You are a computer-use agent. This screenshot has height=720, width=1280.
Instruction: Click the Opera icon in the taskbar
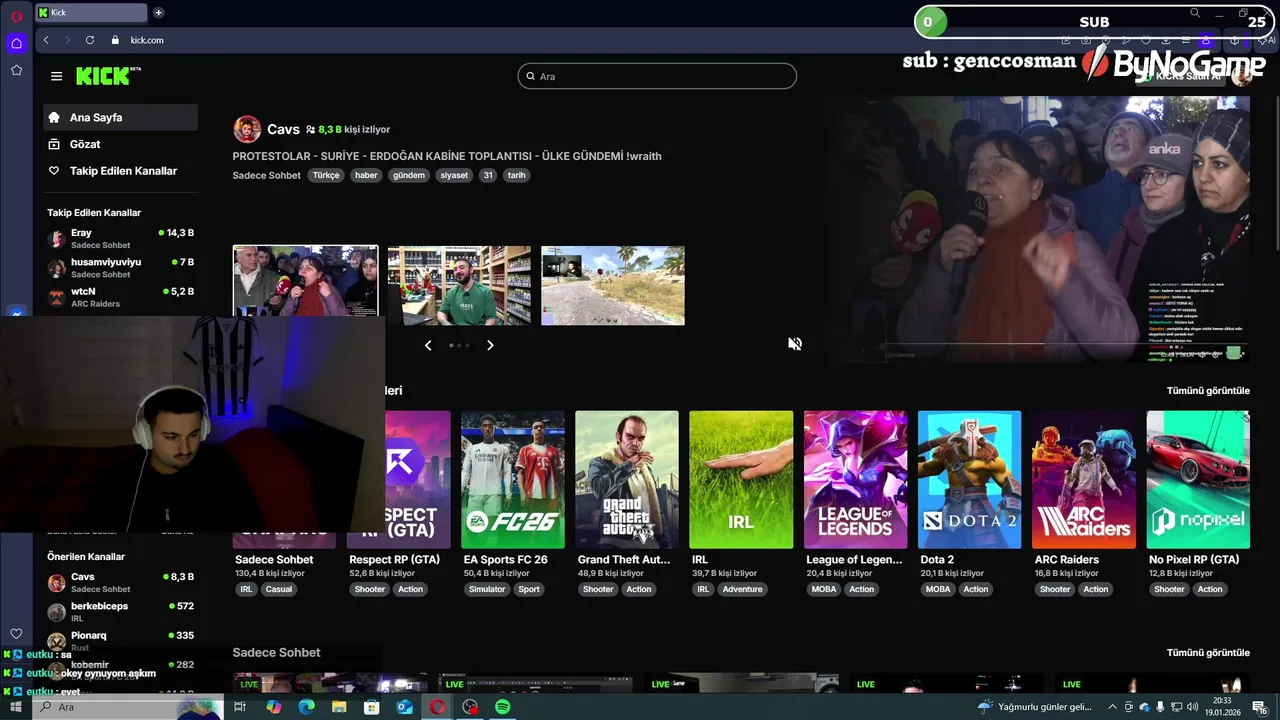(437, 707)
